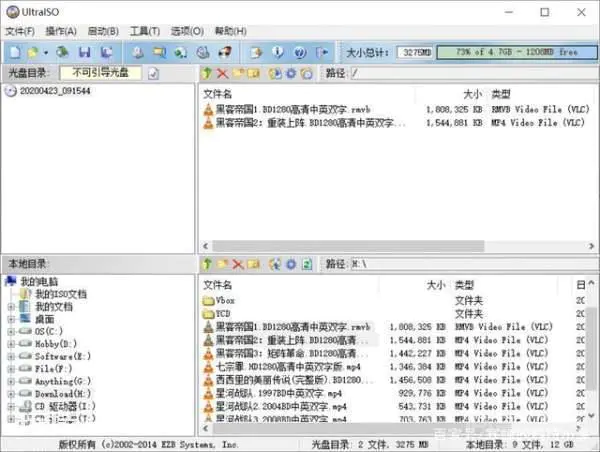
Task: Click the Save As icon
Action: coord(106,52)
